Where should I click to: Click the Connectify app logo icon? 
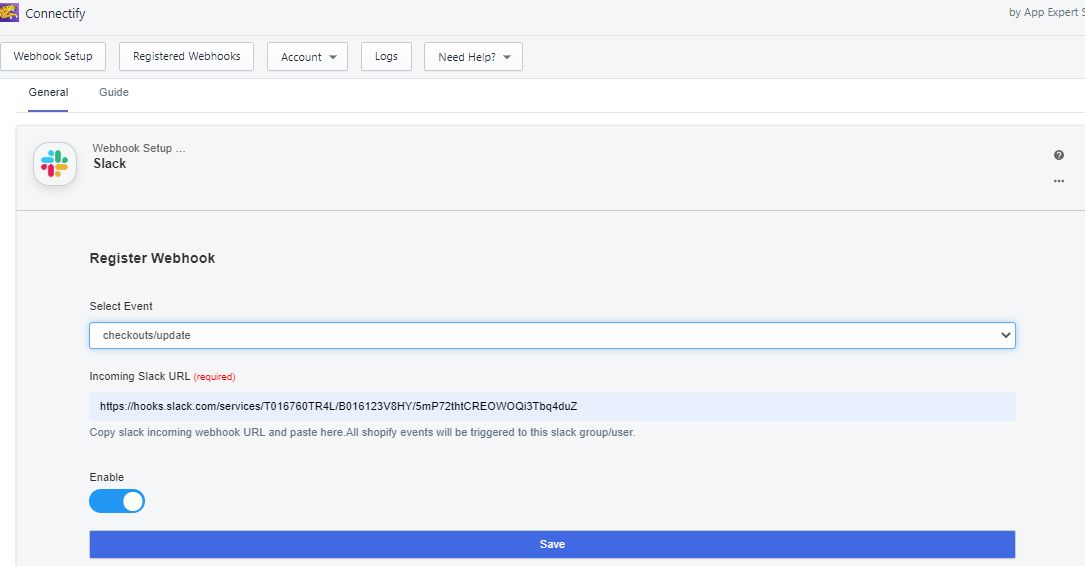tap(9, 12)
